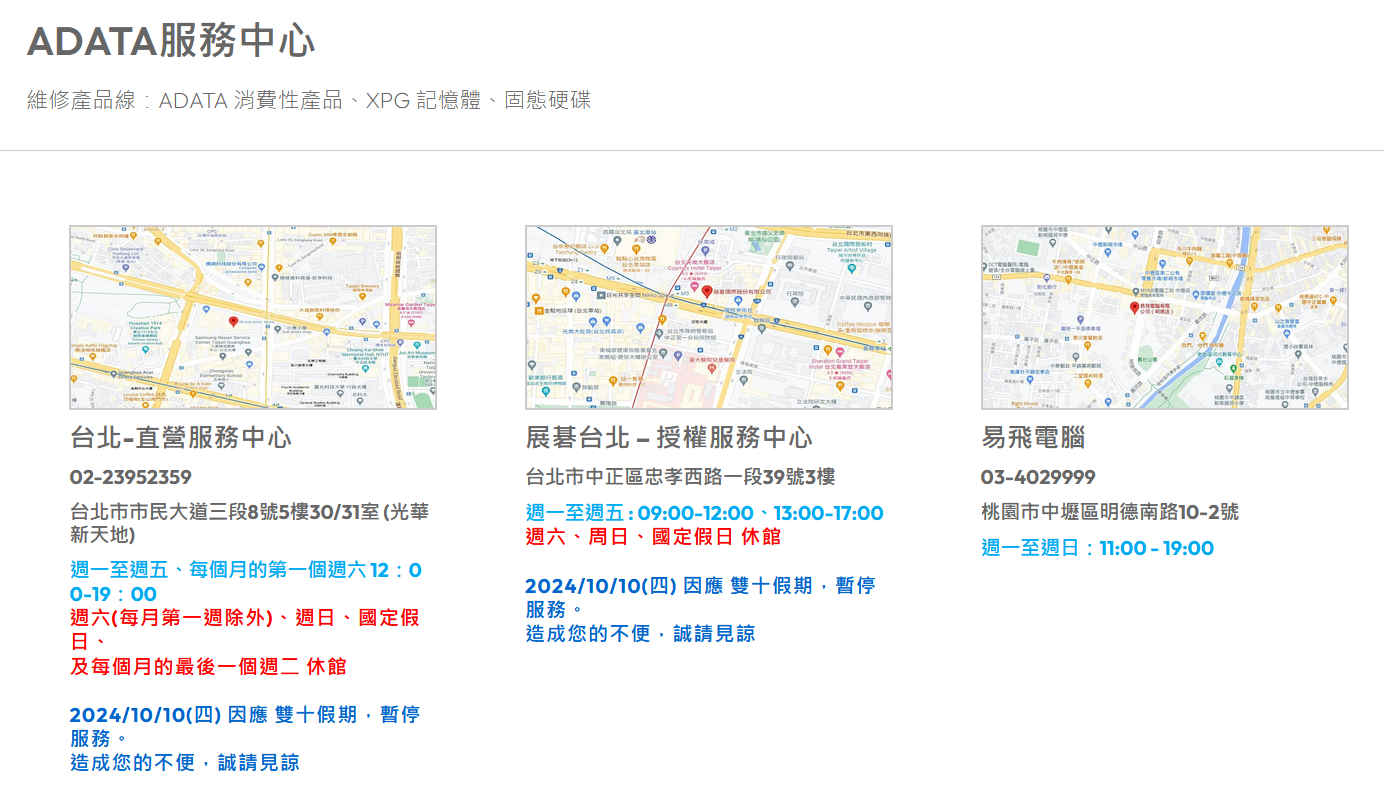The width and height of the screenshot is (1384, 793).
Task: Click the 易飛電腦 heading
Action: point(1033,438)
